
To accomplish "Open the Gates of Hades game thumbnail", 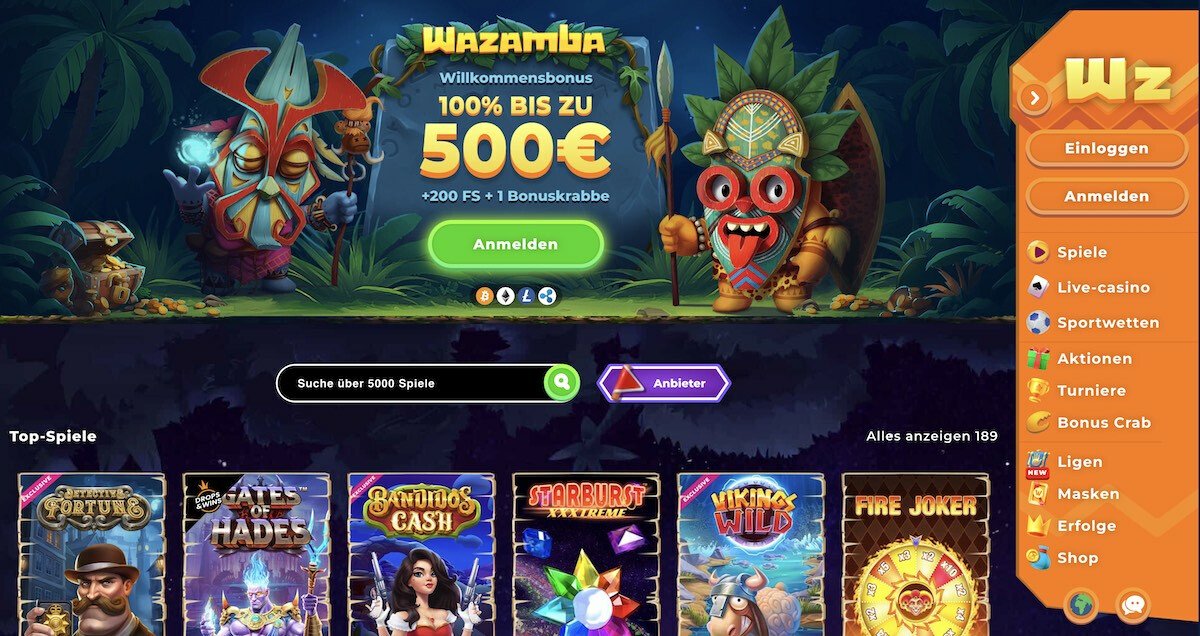I will click(x=257, y=554).
